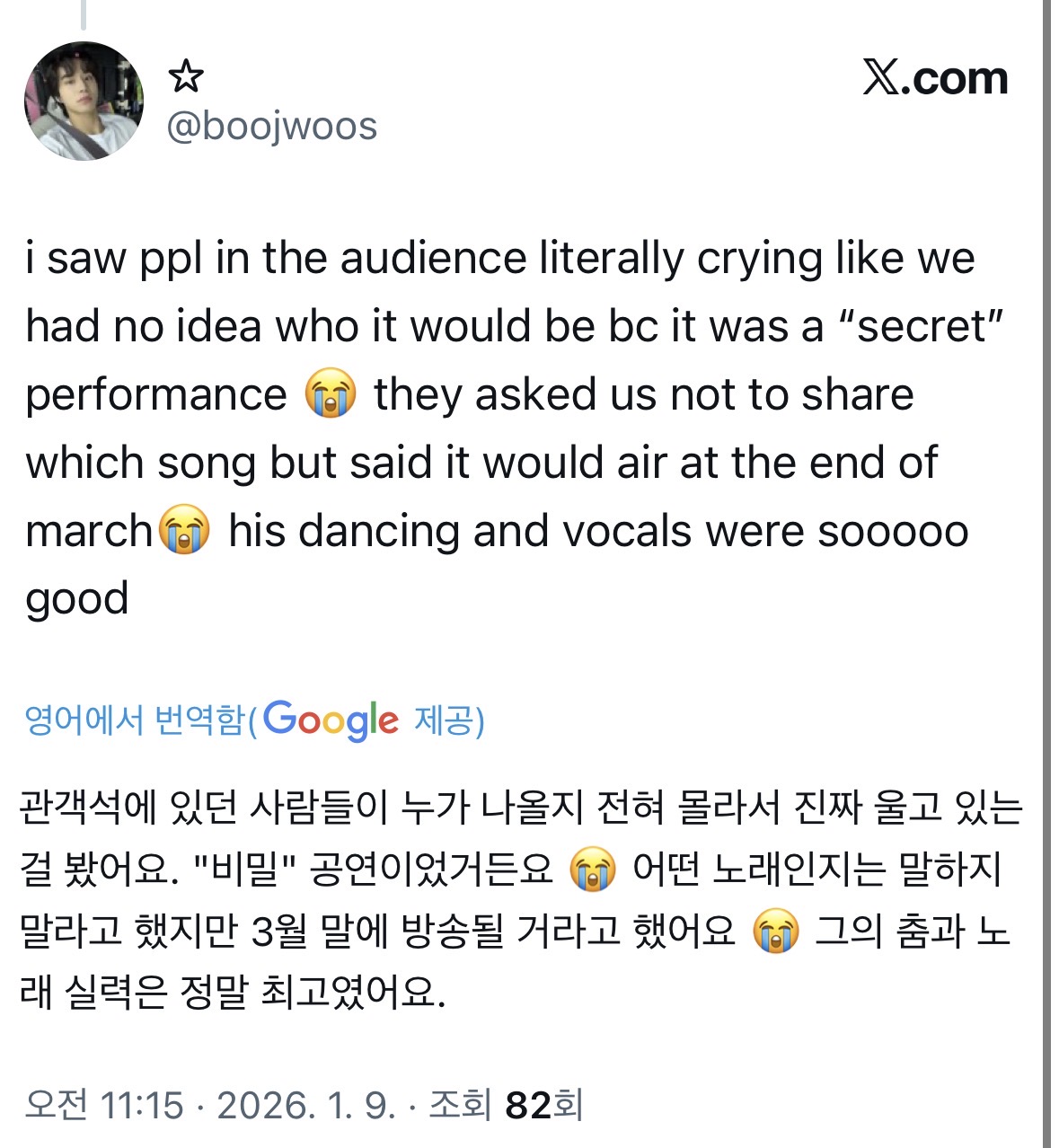Click the star display name

(x=186, y=77)
